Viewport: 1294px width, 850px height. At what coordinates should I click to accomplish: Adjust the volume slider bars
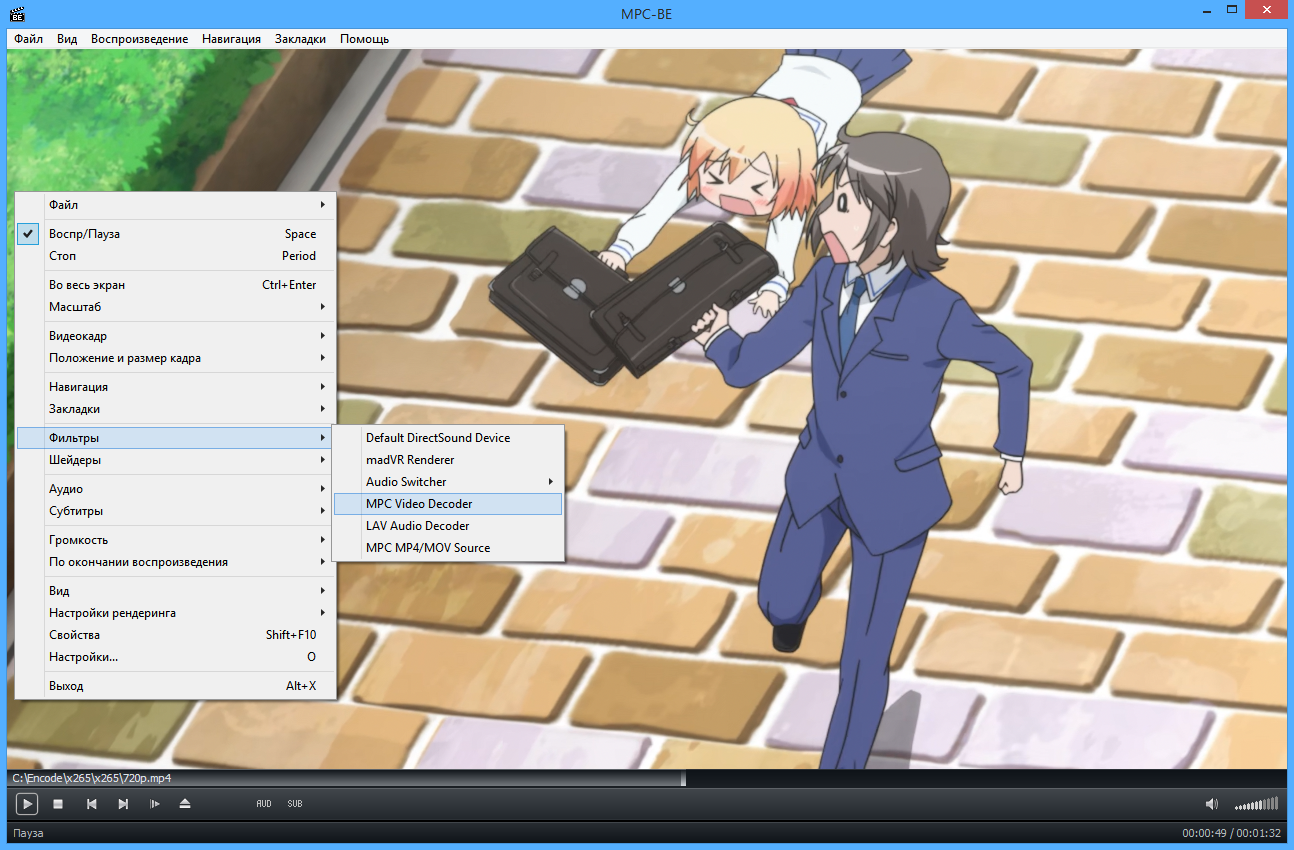[1256, 804]
